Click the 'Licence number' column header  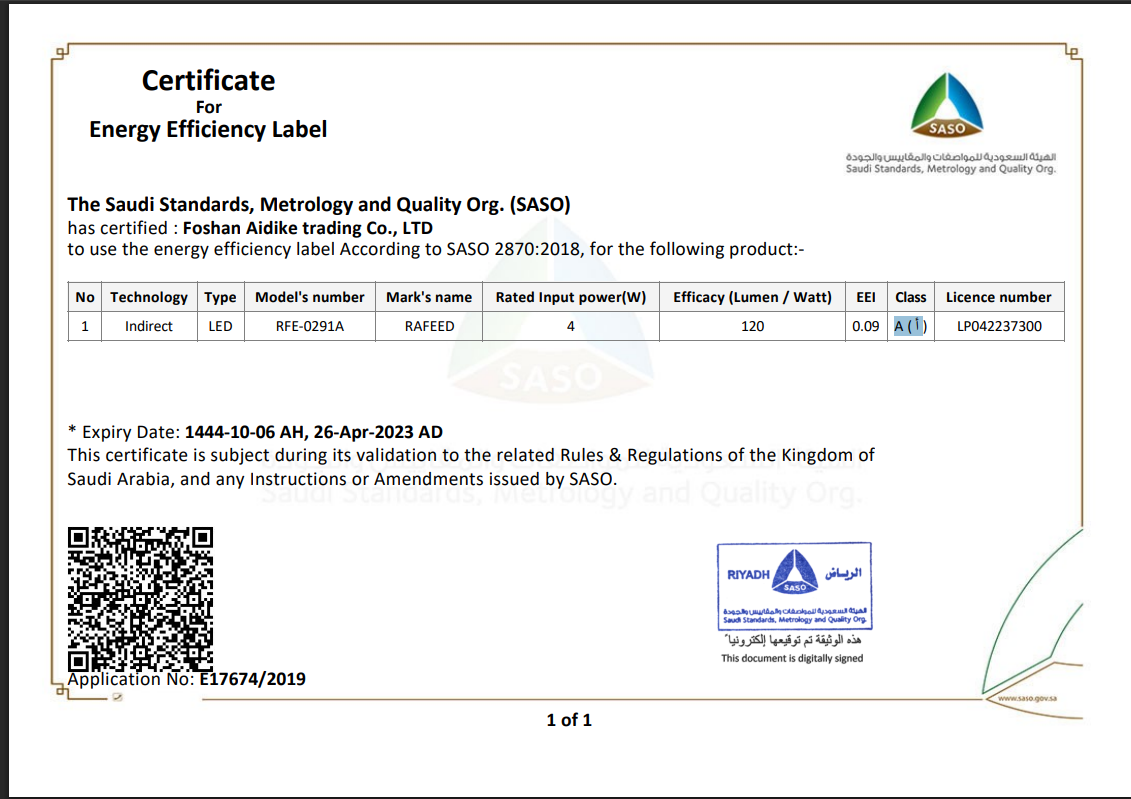tap(999, 297)
